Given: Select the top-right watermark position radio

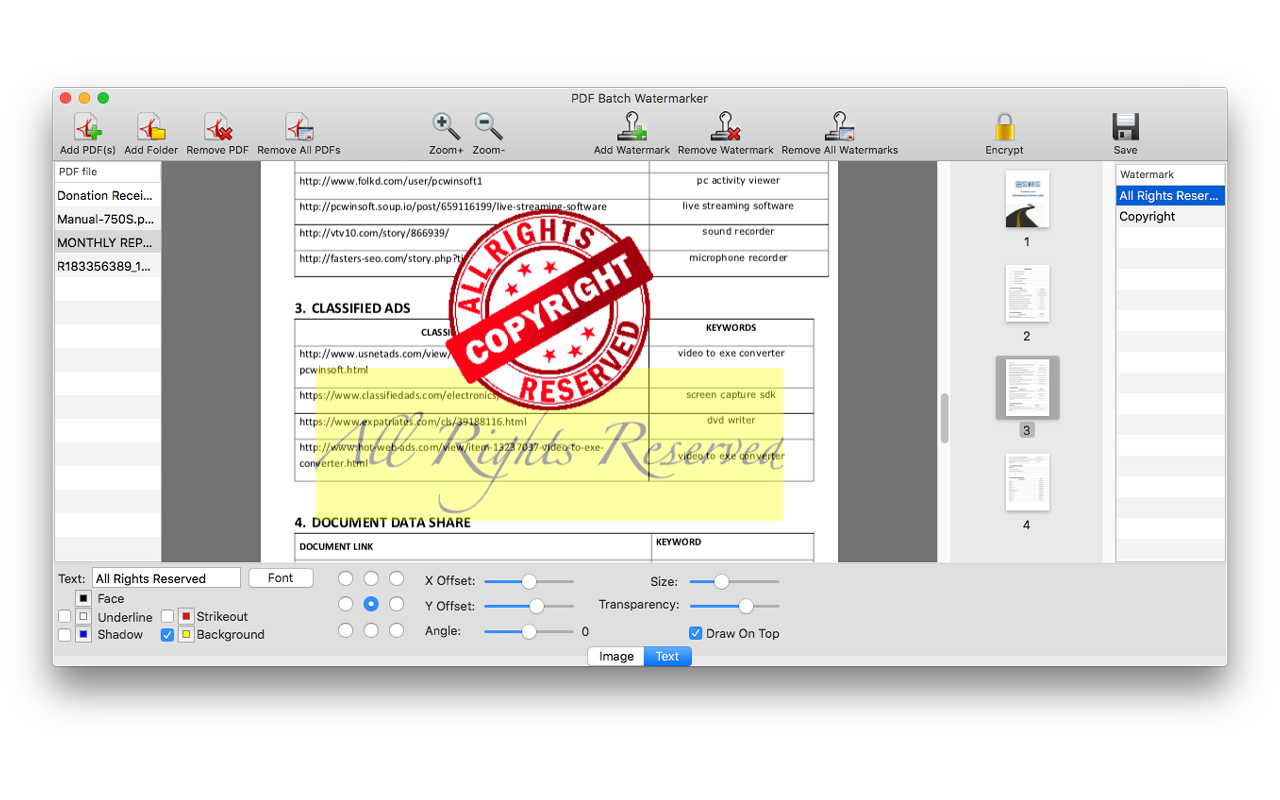Looking at the screenshot, I should click(x=396, y=578).
